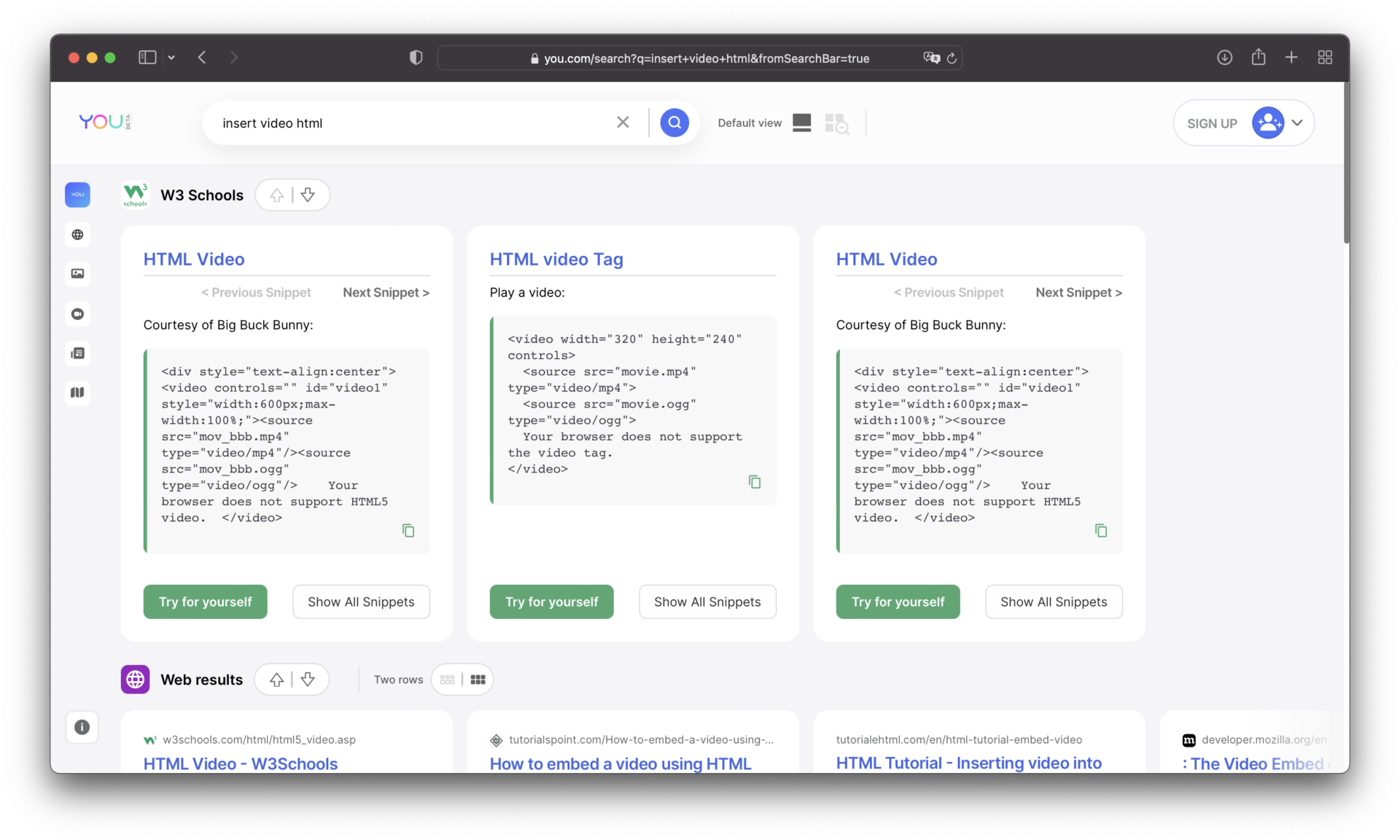
Task: Move W3 Schools app down with arrow
Action: pyautogui.click(x=308, y=195)
